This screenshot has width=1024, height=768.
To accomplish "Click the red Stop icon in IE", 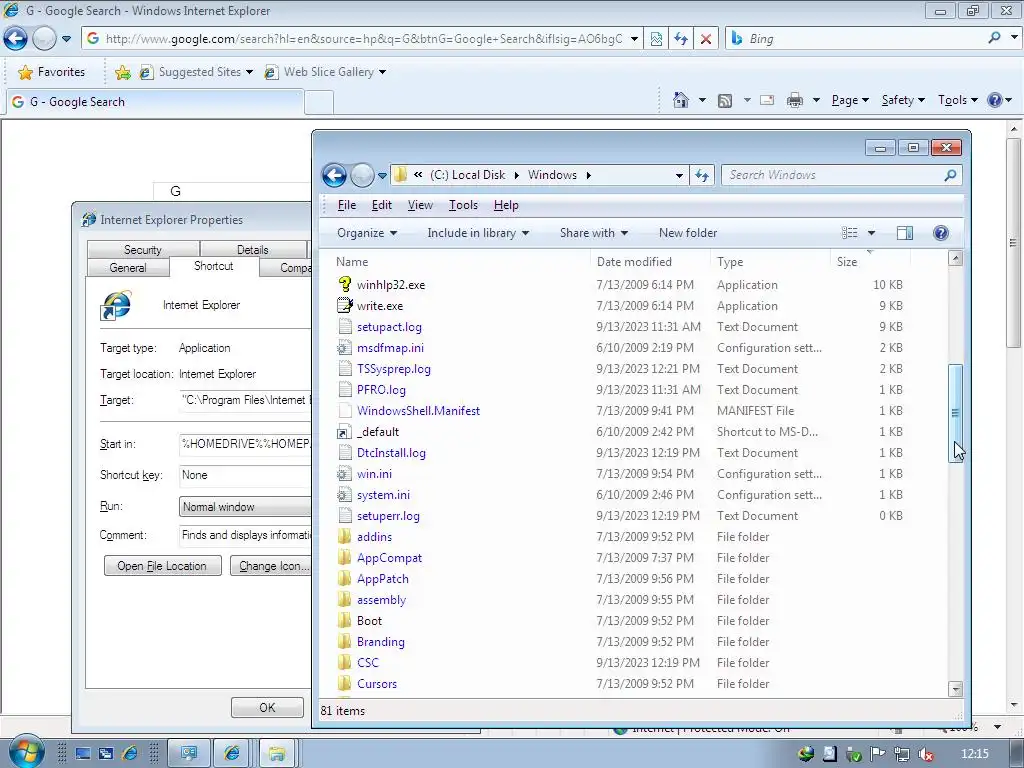I will (706, 39).
